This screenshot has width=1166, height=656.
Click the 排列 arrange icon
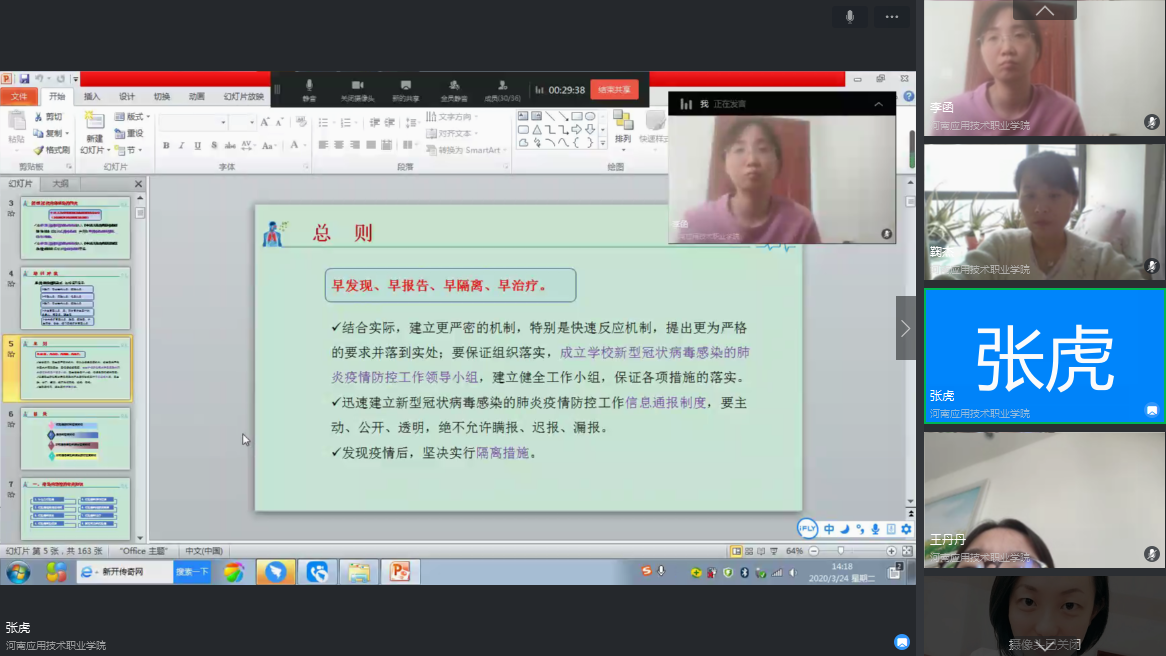tap(622, 124)
